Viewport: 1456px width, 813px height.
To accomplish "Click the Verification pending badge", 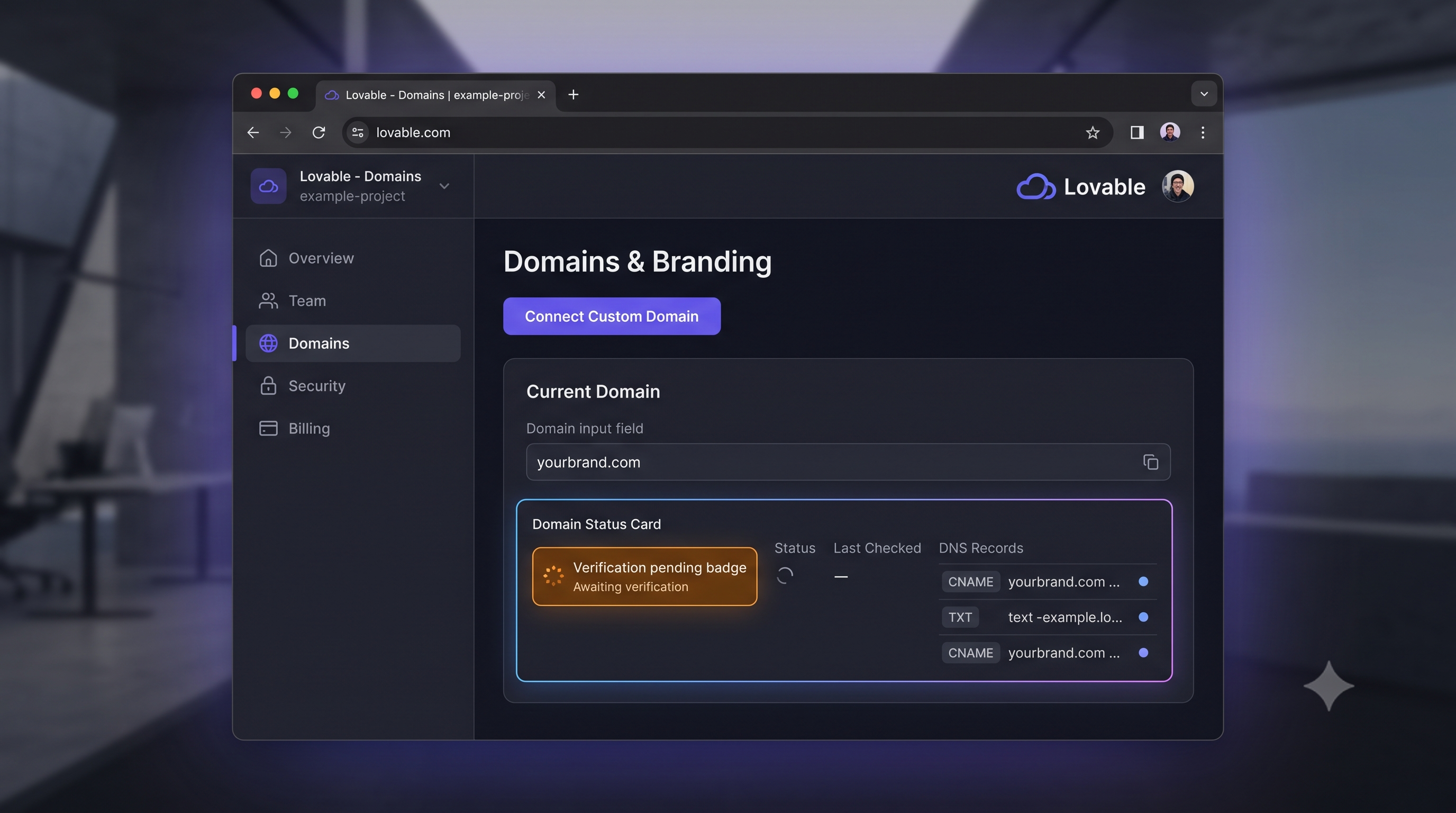I will pyautogui.click(x=644, y=576).
